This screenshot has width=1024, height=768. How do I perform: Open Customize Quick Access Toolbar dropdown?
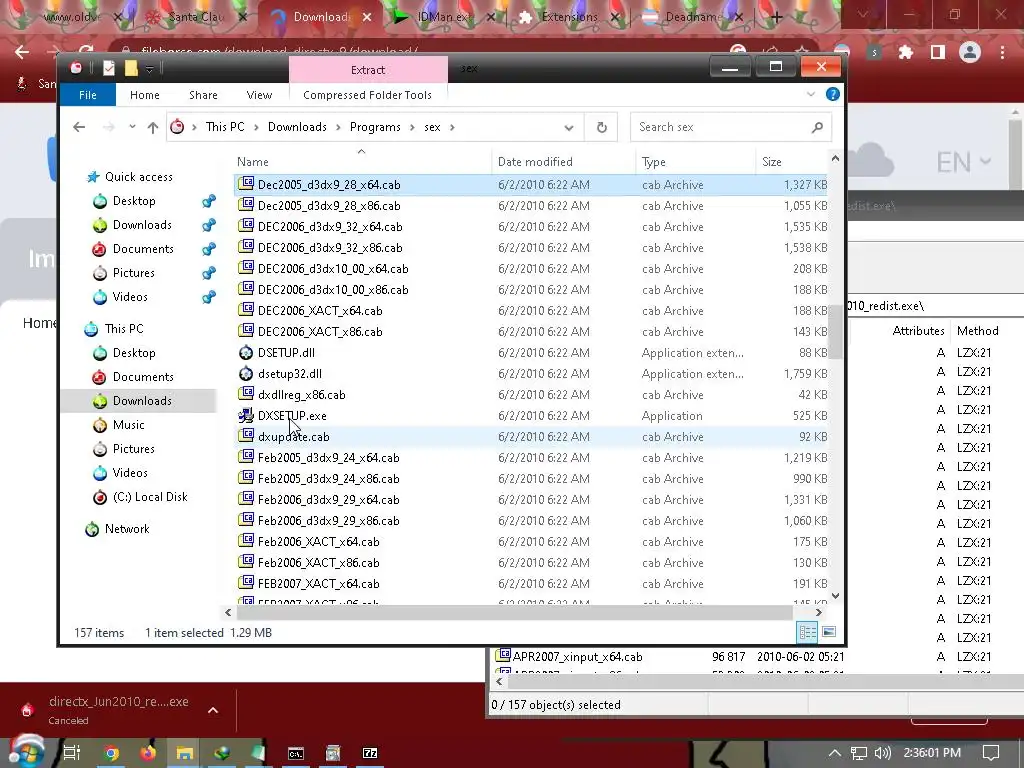click(150, 69)
